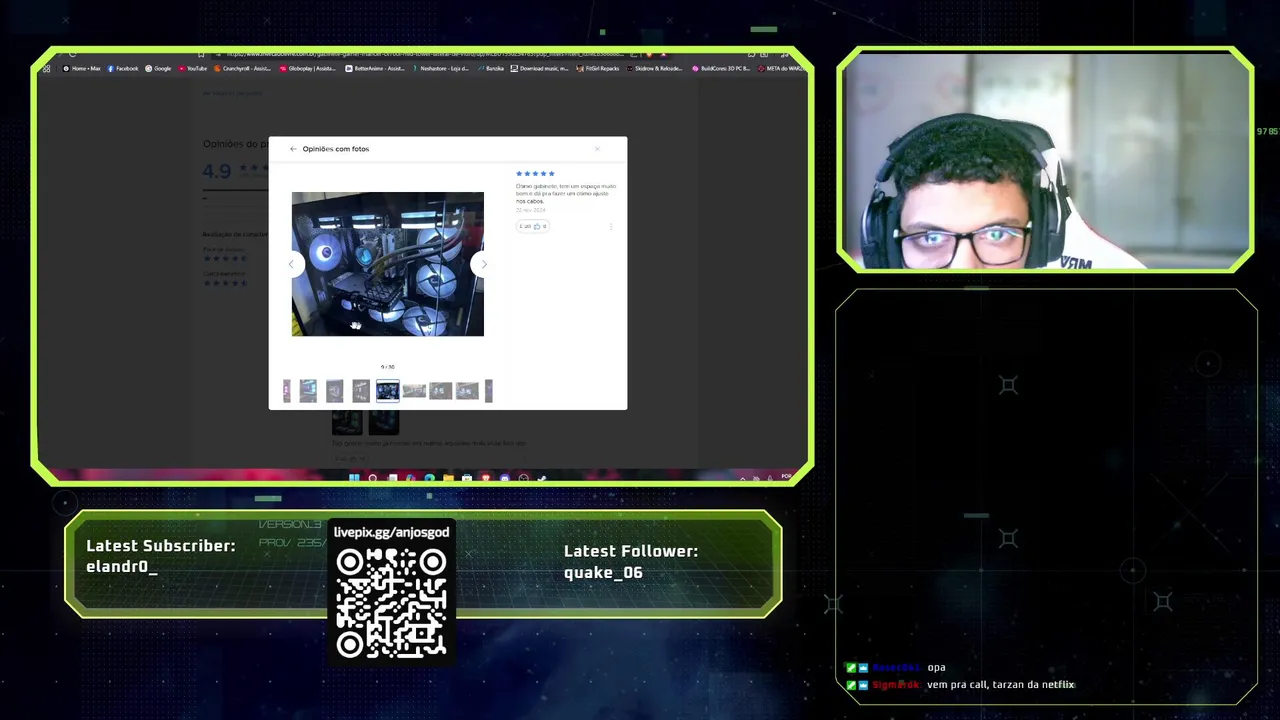
Task: Open the Banzika bookmark
Action: click(x=491, y=69)
